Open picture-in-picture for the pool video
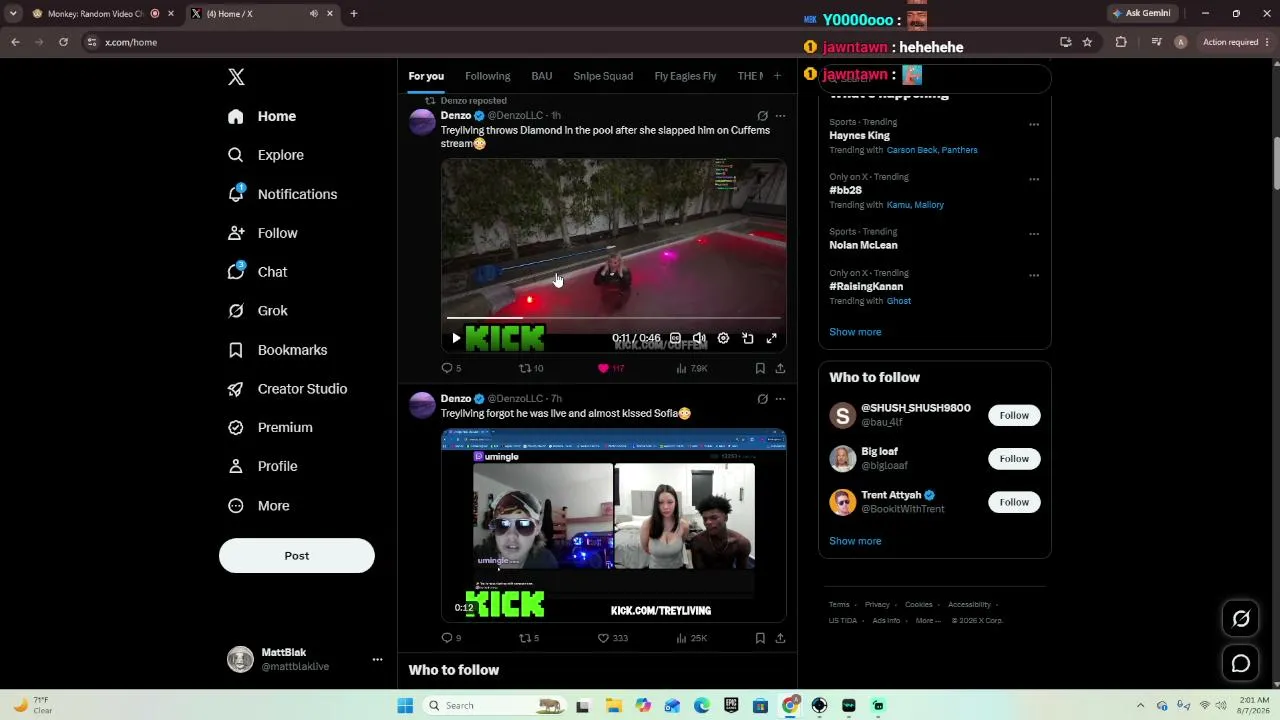The image size is (1280, 720). pyautogui.click(x=747, y=338)
